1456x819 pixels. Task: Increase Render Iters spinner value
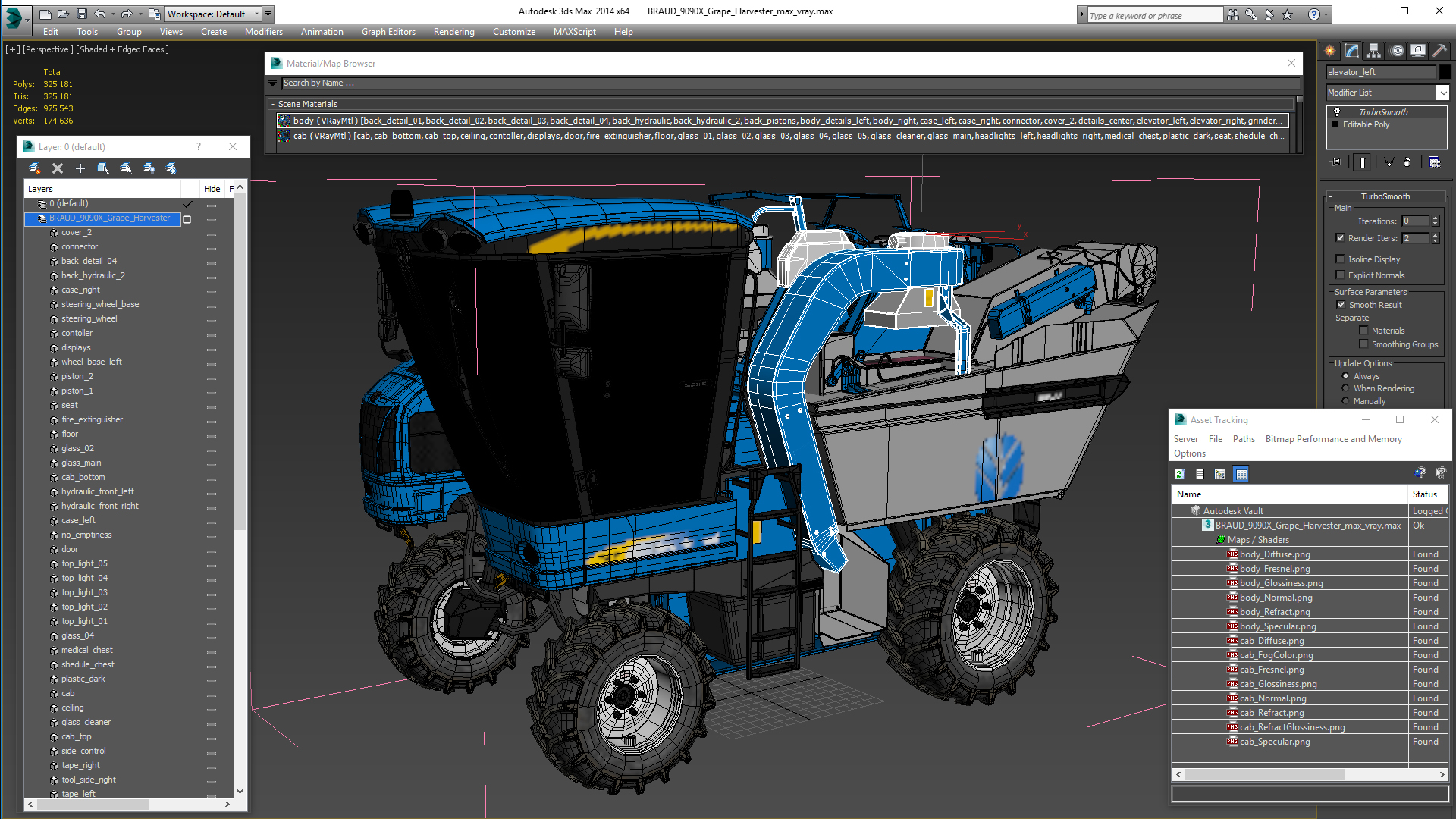pos(1435,235)
